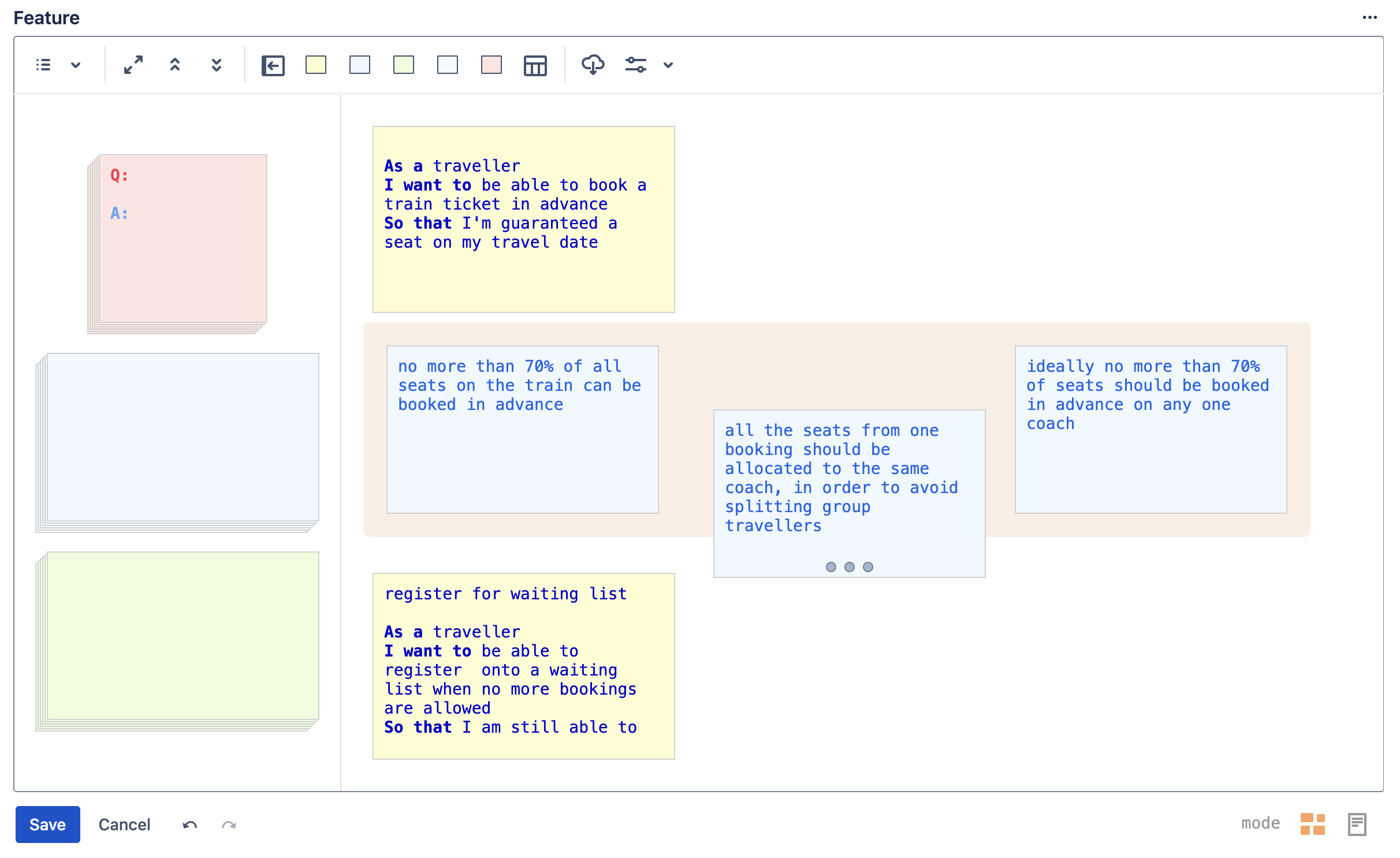Open the three-dot menu beside Feature

point(1370,17)
